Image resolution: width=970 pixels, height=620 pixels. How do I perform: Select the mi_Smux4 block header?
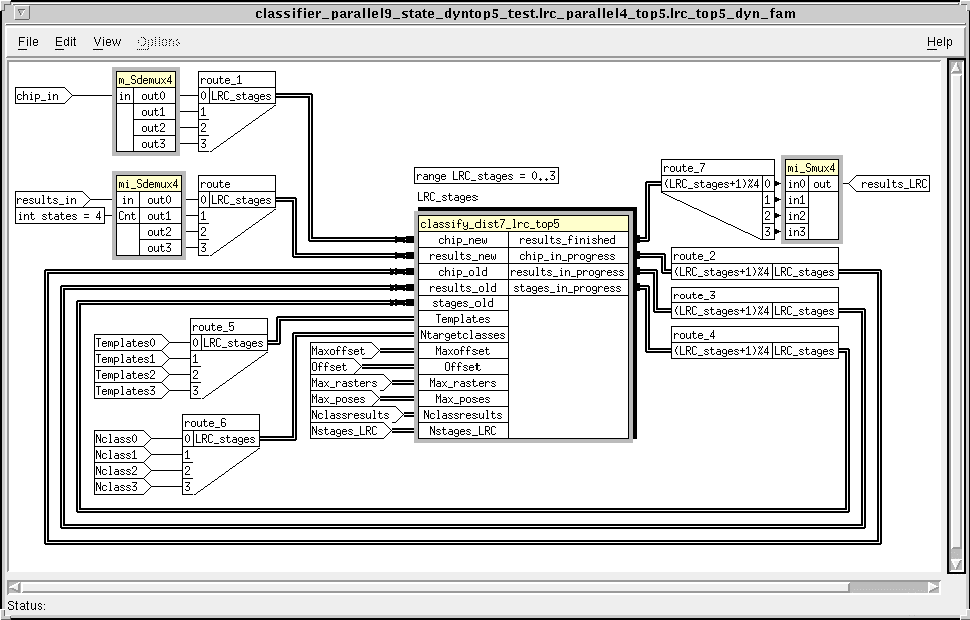(811, 168)
